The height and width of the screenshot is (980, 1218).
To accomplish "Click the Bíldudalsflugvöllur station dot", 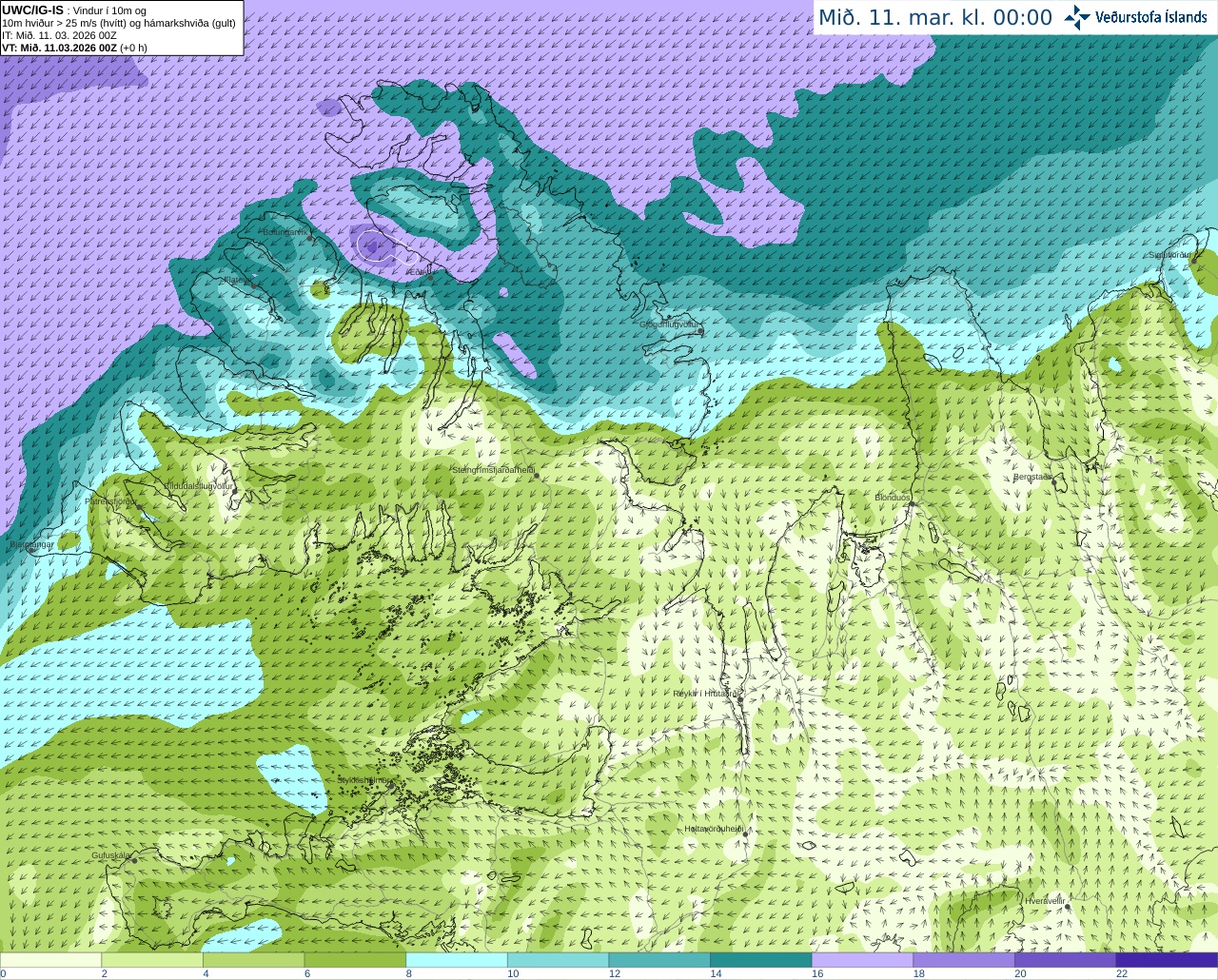I will click(x=236, y=491).
